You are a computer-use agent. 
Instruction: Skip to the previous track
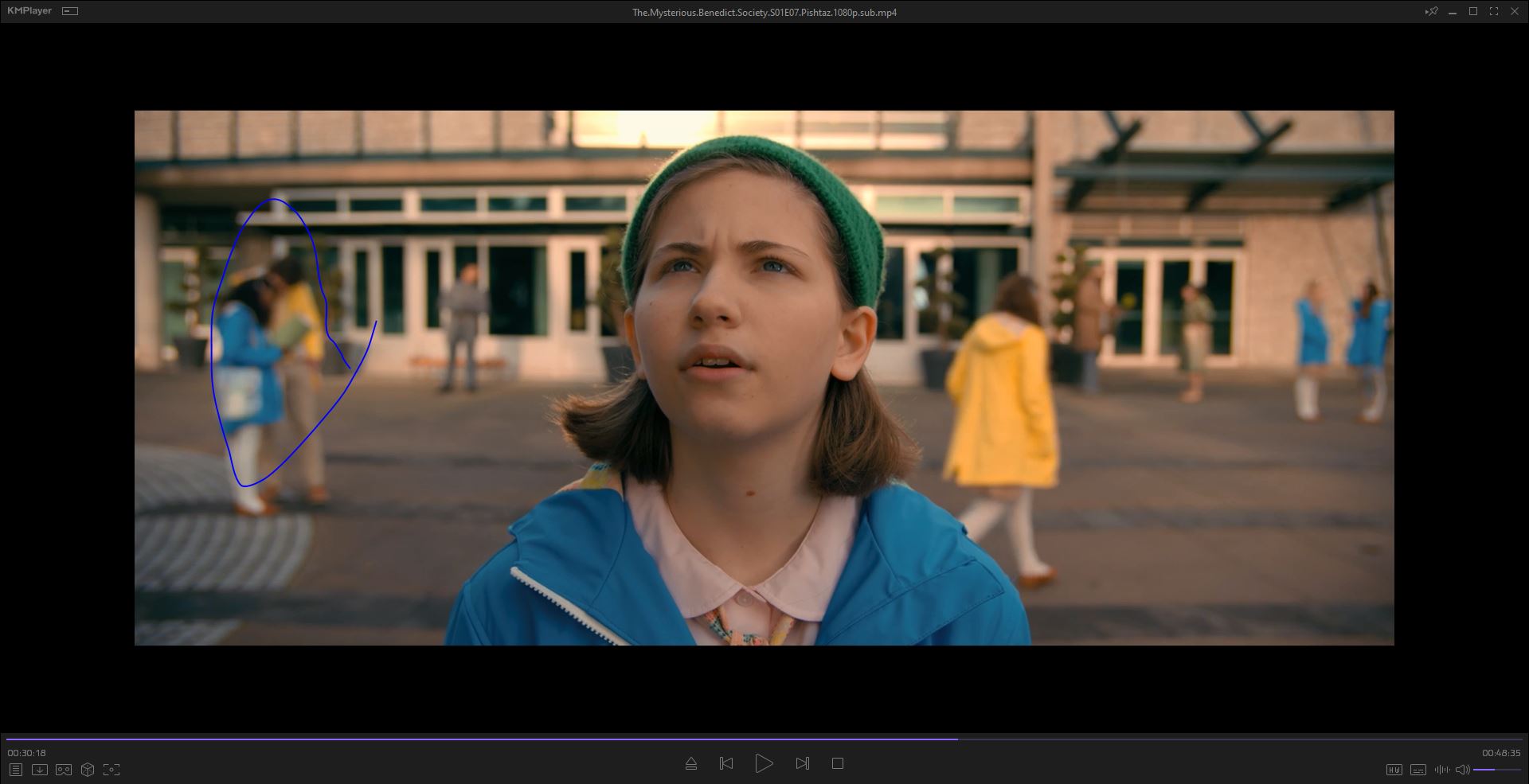[x=726, y=763]
